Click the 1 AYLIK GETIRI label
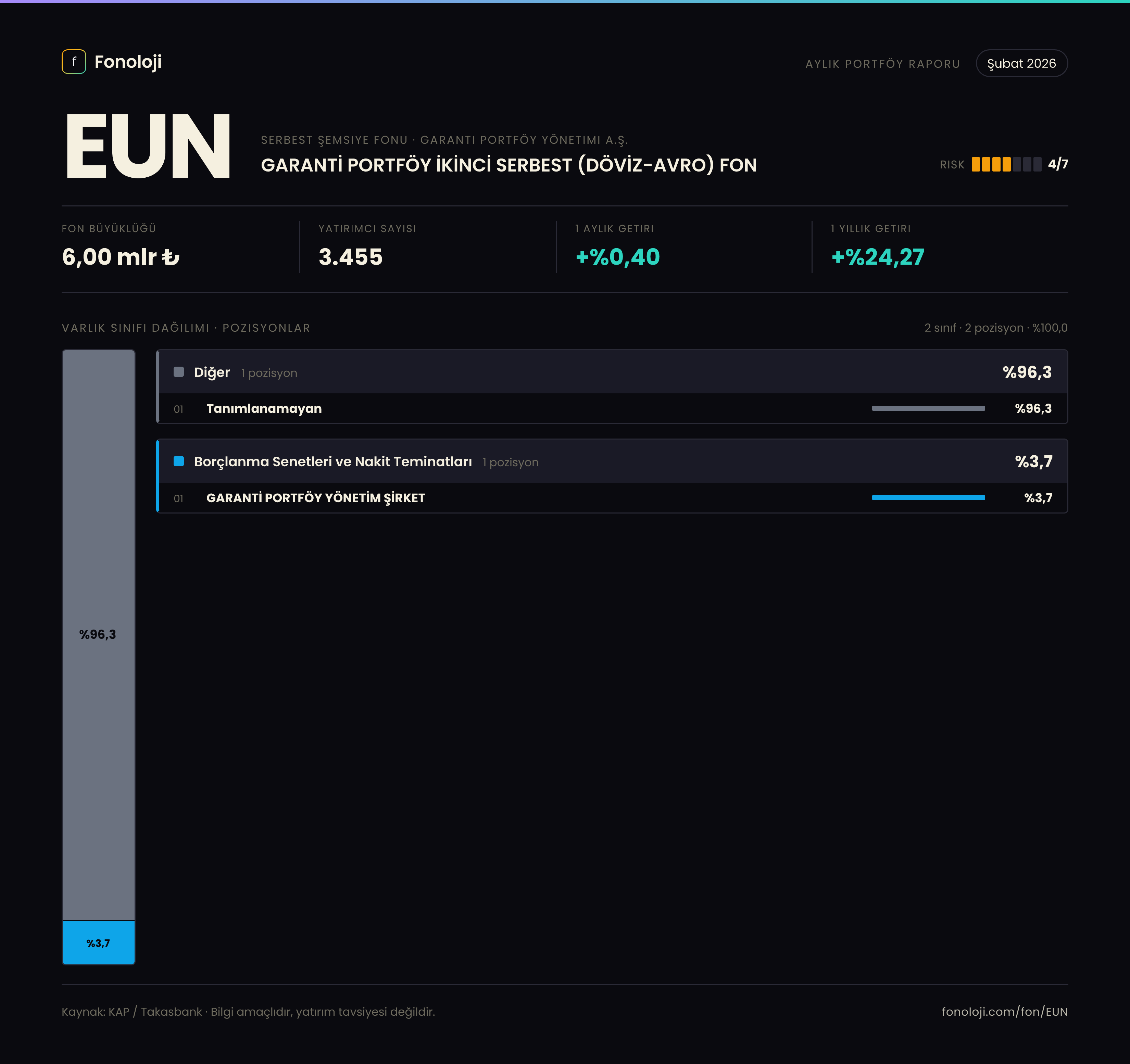1130x1064 pixels. tap(614, 228)
